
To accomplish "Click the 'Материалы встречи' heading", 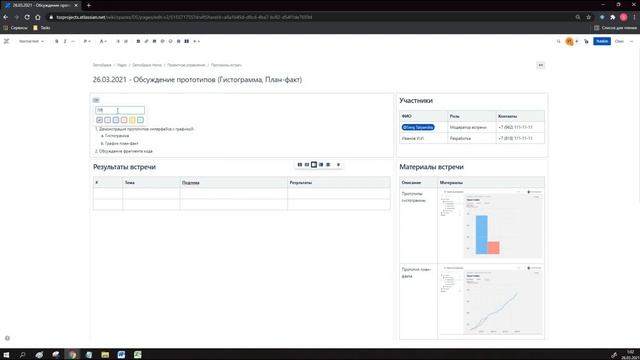I will tap(431, 167).
